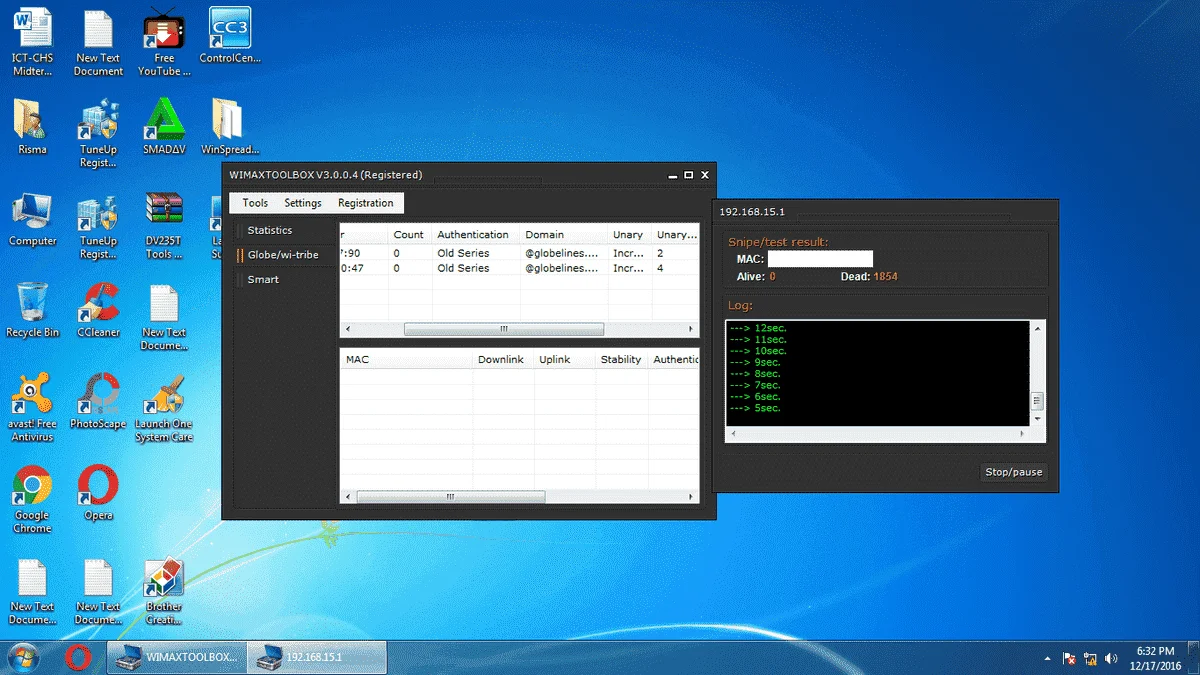Image resolution: width=1200 pixels, height=675 pixels.
Task: Launch Google Chrome from the desktop
Action: tap(32, 500)
